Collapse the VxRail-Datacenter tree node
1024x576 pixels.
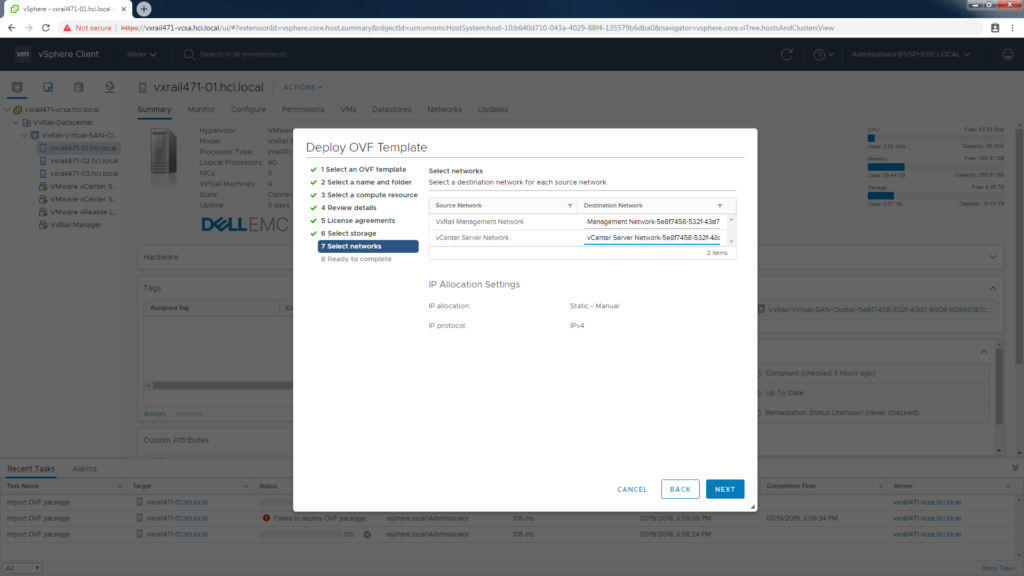pos(16,123)
